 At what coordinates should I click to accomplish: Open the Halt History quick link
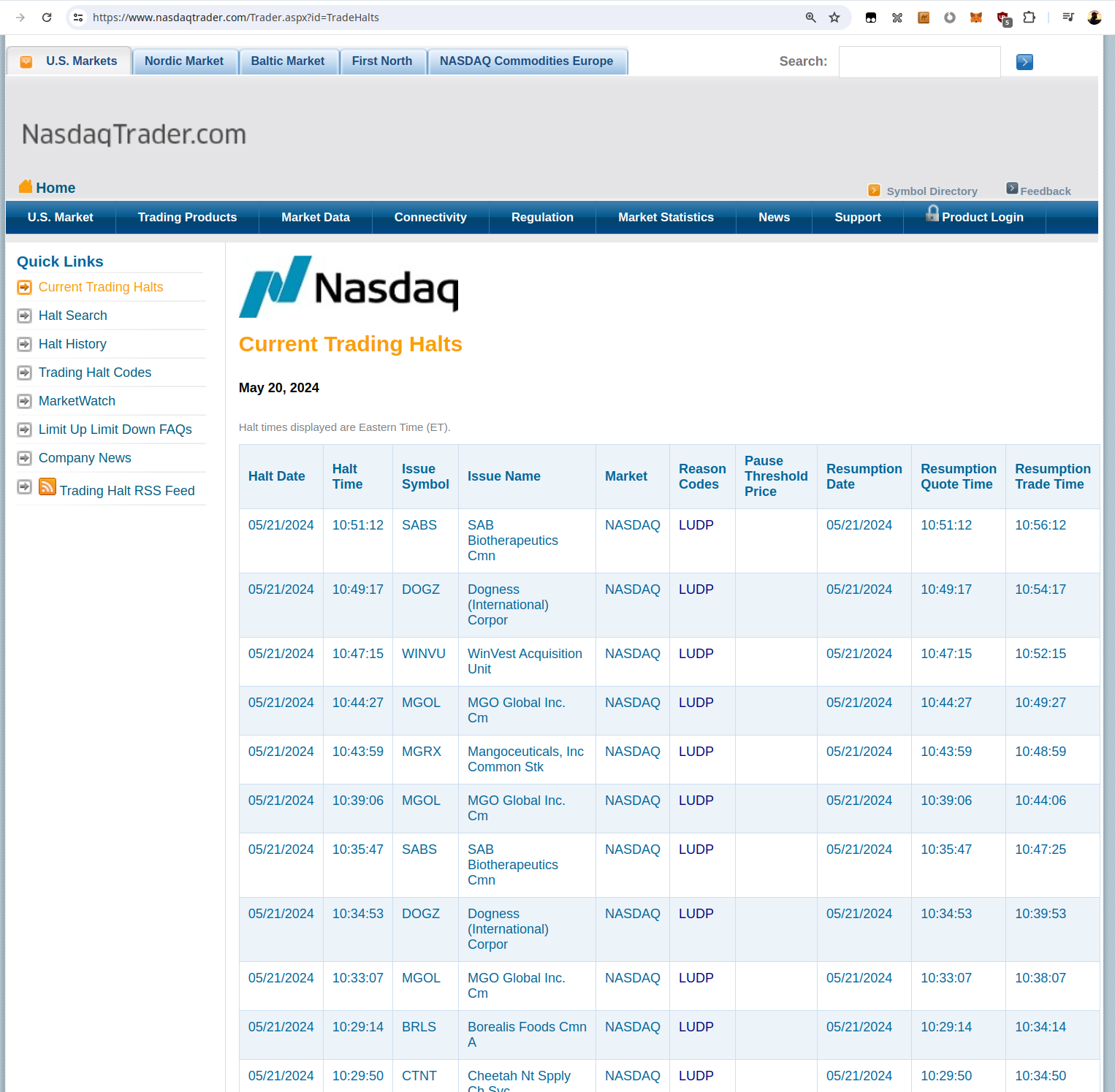tap(72, 344)
